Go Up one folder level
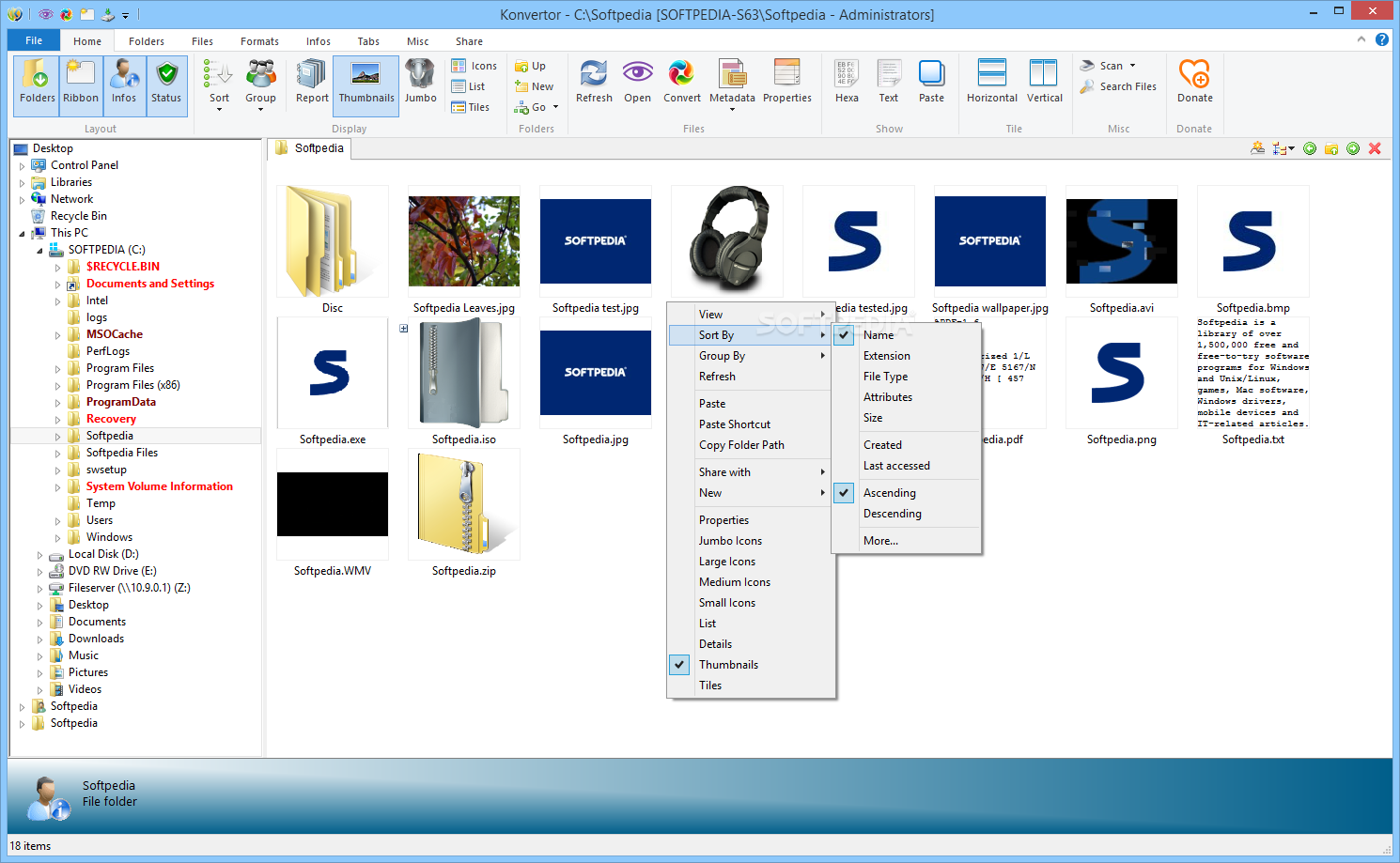The width and height of the screenshot is (1400, 863). pos(531,66)
